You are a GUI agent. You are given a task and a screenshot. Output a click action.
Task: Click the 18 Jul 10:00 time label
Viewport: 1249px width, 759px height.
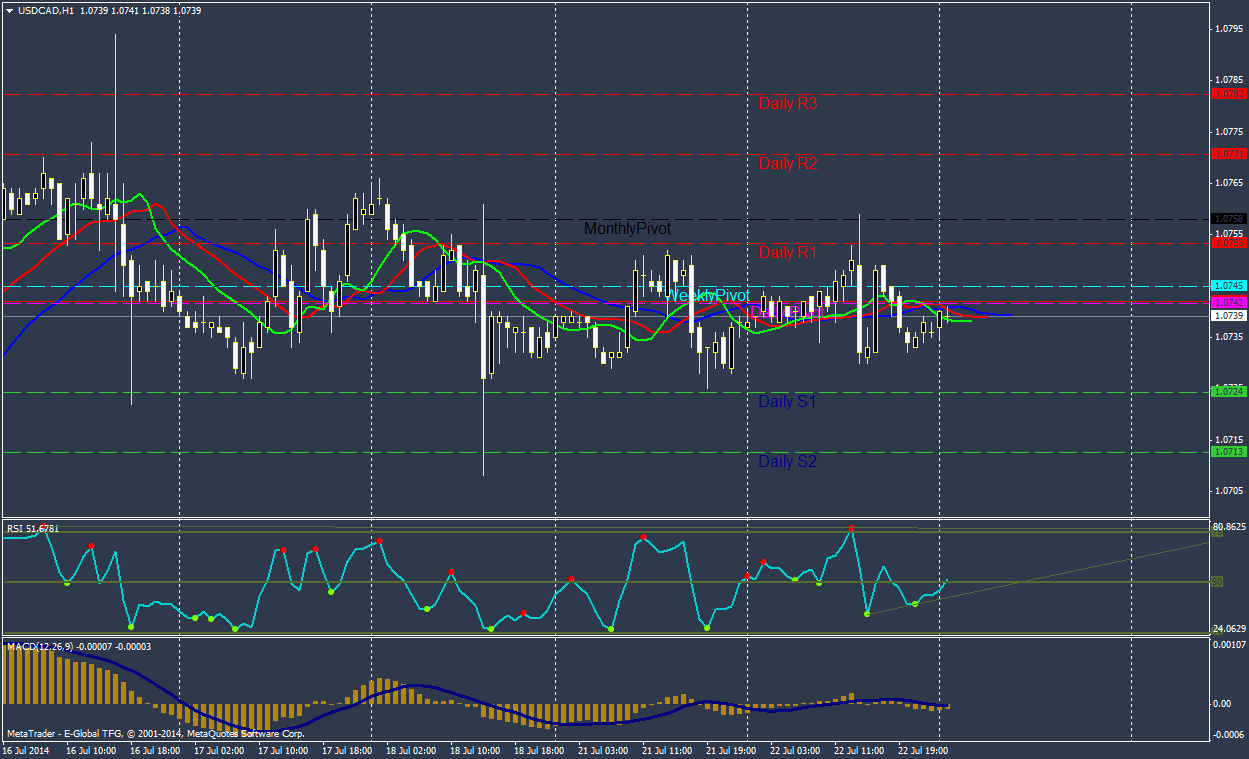475,749
